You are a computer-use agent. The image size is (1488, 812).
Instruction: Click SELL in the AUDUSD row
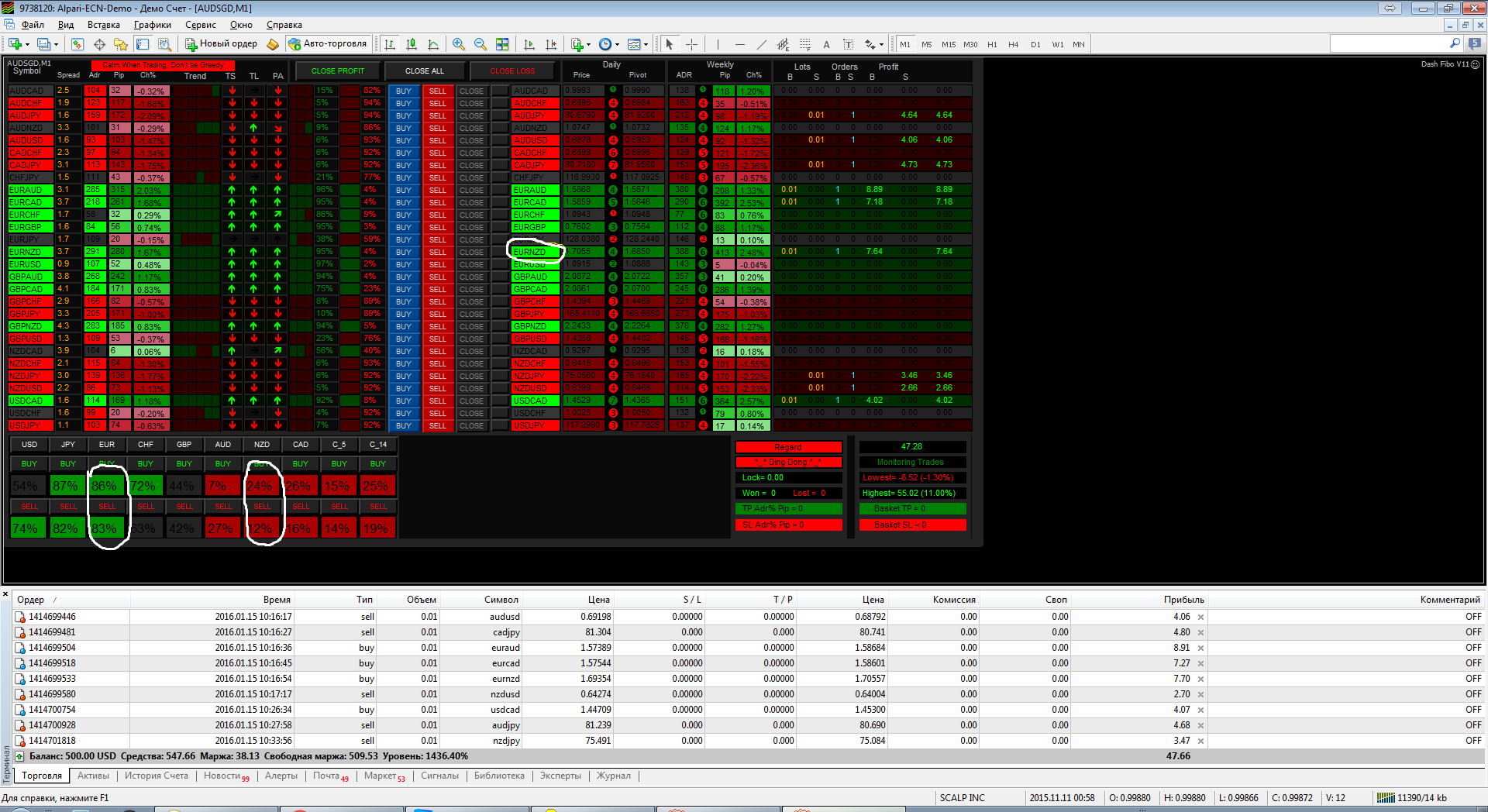click(438, 140)
